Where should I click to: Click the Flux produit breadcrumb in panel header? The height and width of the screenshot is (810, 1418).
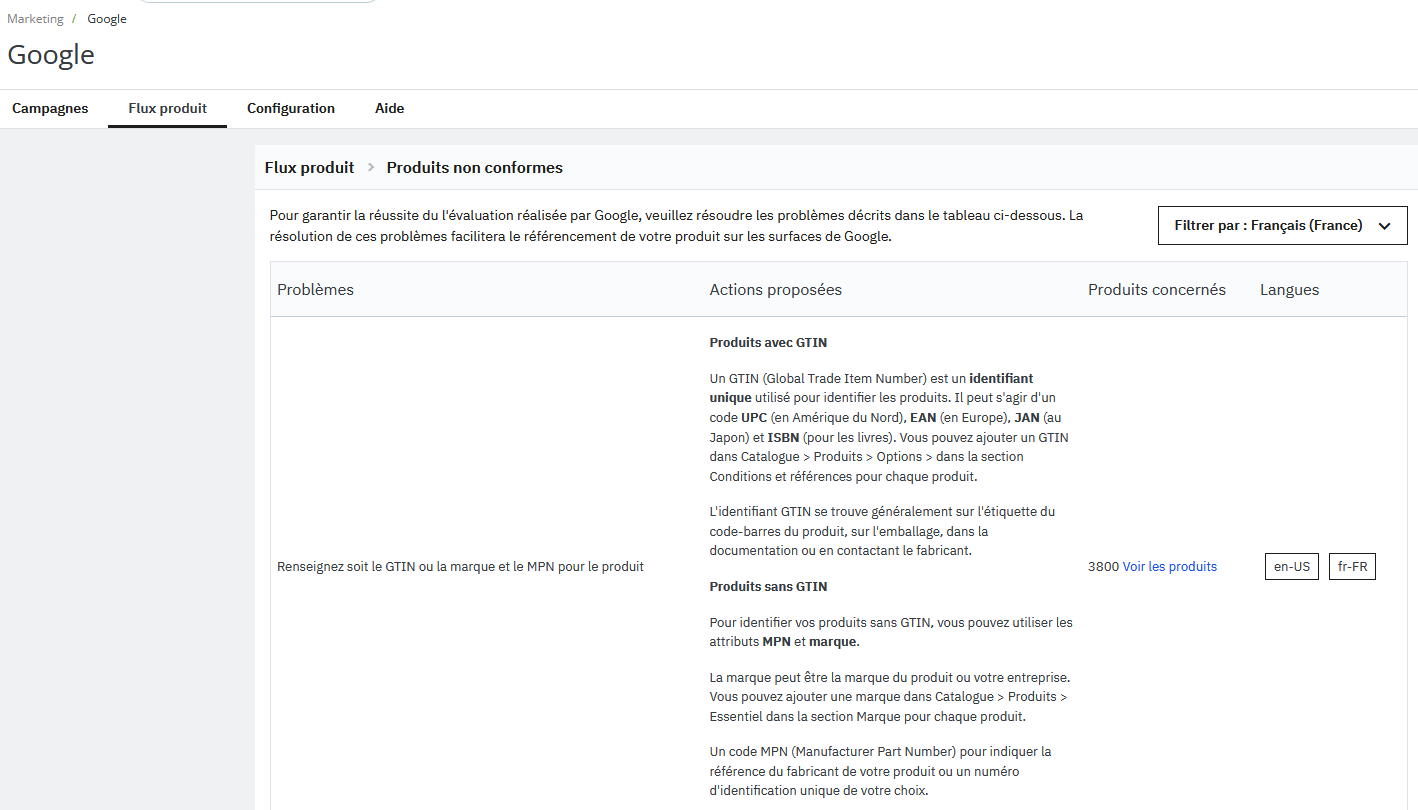(309, 168)
